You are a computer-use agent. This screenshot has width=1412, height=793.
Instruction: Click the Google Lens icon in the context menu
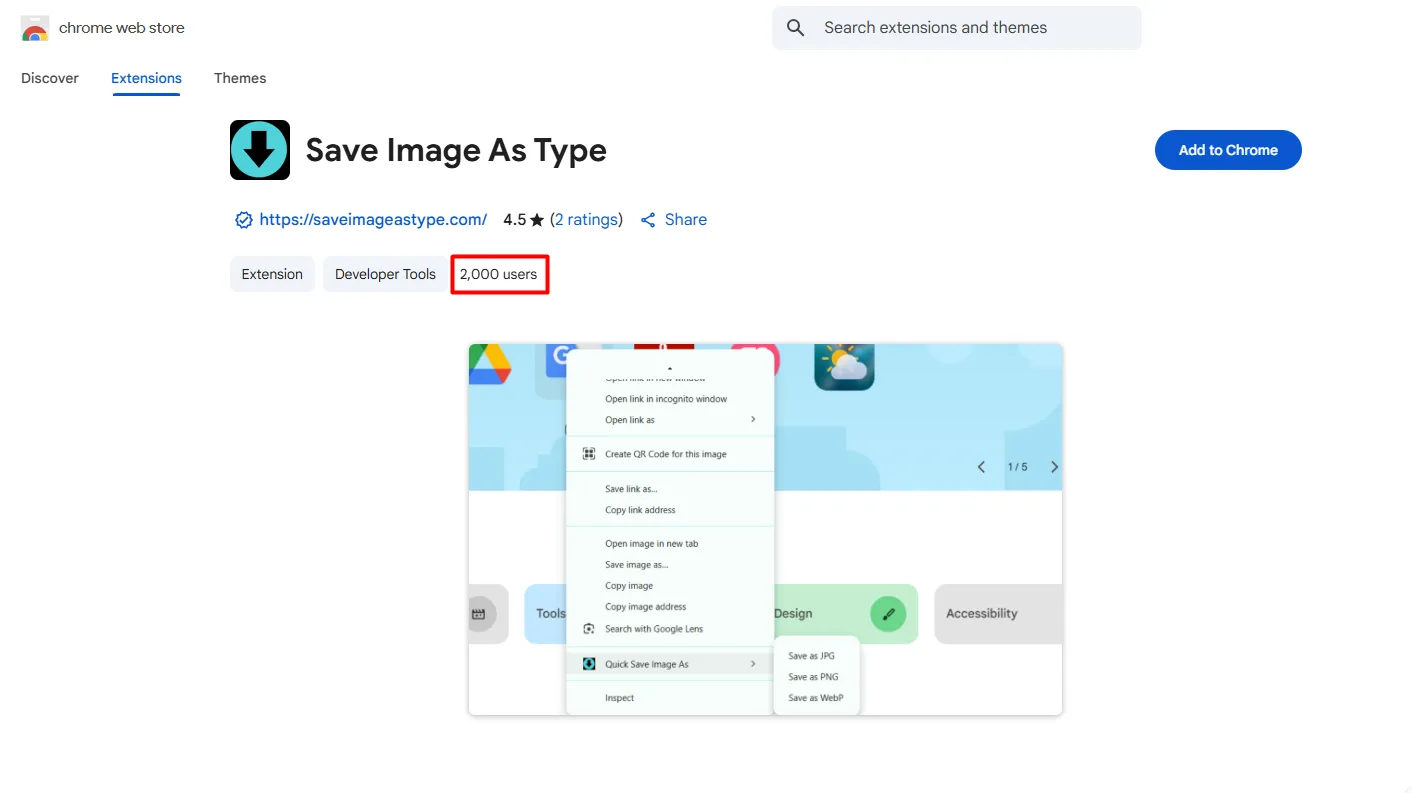[x=589, y=629]
